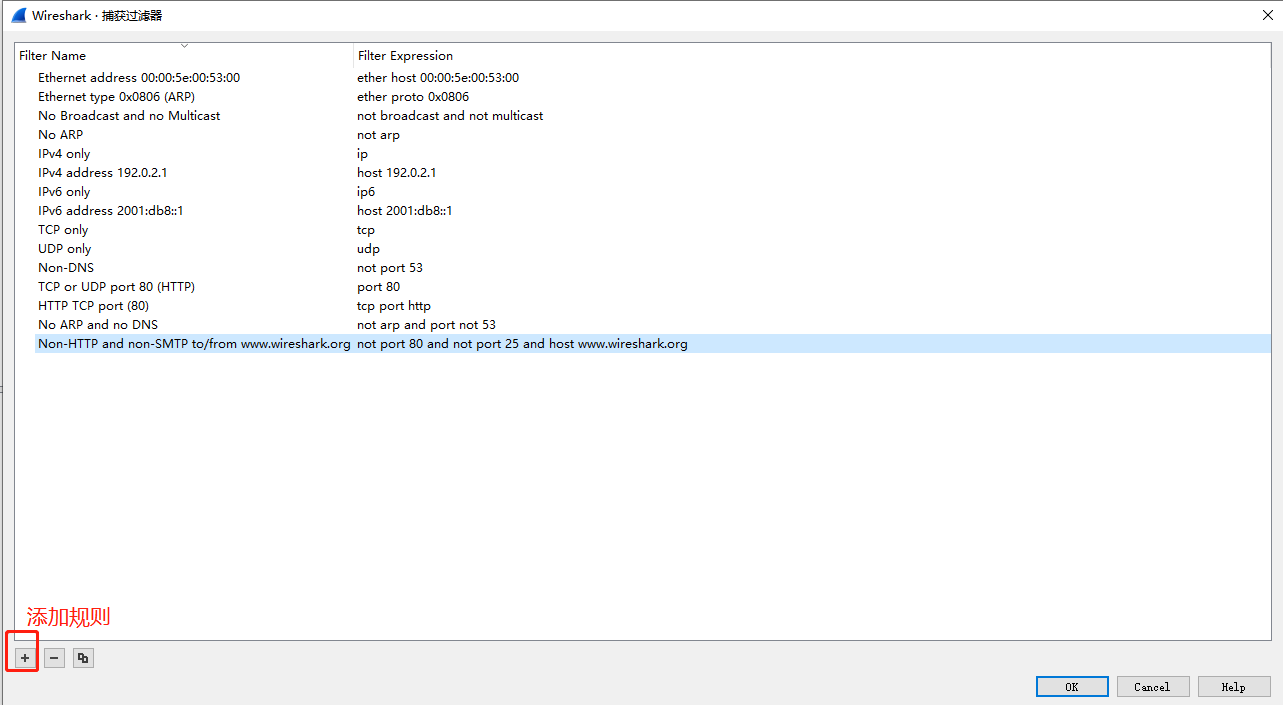Copy the selected filter with duplicate button

click(x=83, y=658)
